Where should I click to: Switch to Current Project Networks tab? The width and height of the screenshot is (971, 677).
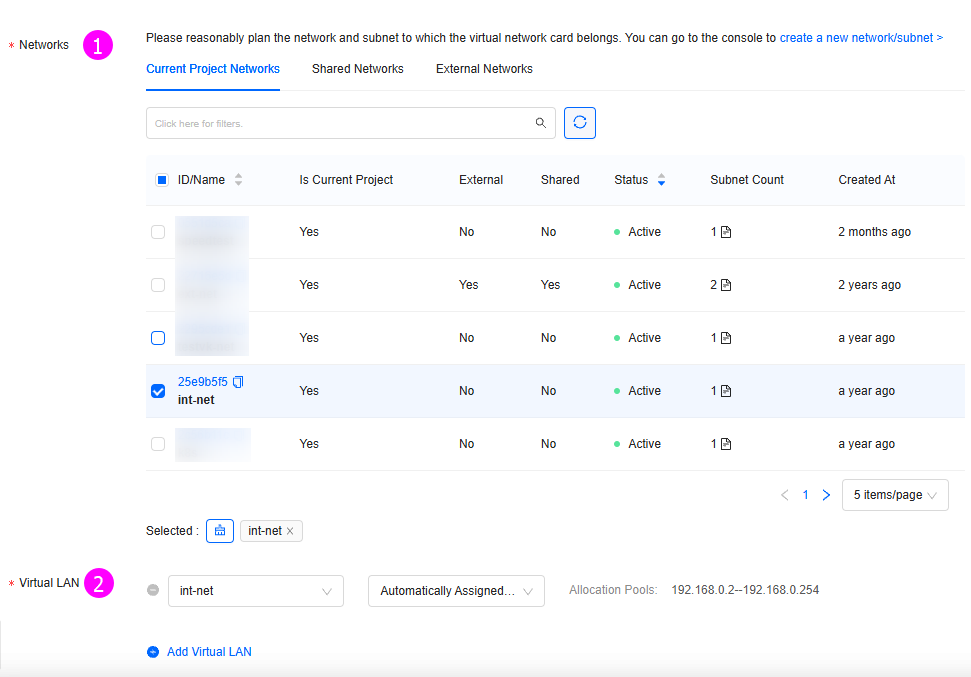(213, 69)
